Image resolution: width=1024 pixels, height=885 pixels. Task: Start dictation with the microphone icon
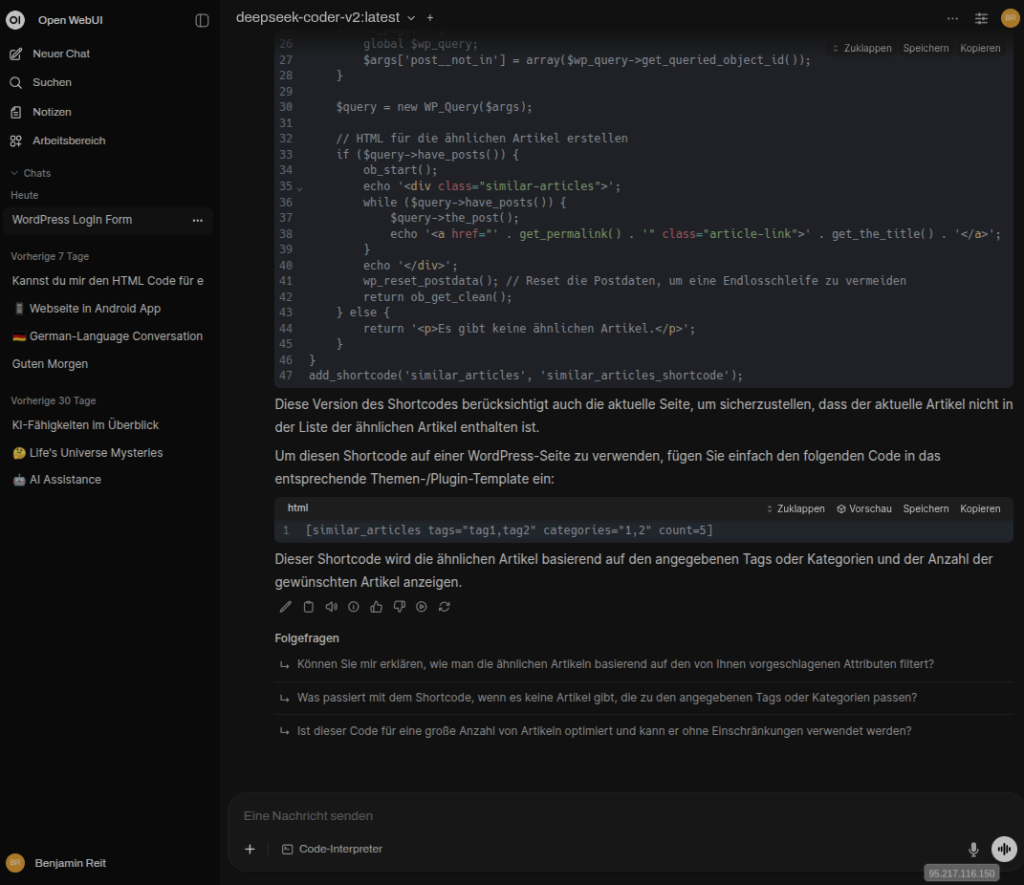click(x=973, y=849)
